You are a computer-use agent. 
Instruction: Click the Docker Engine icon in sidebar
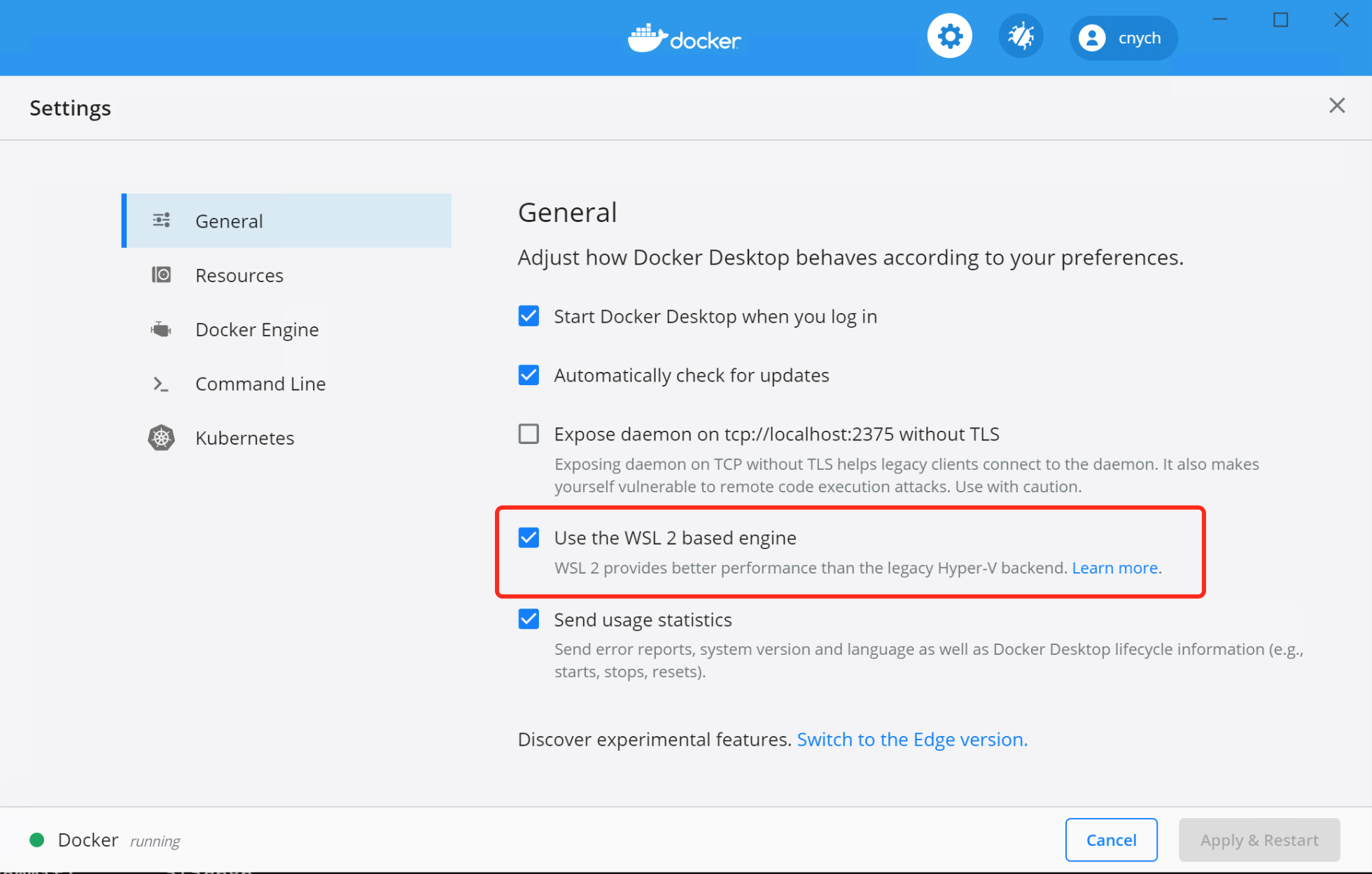pyautogui.click(x=162, y=329)
